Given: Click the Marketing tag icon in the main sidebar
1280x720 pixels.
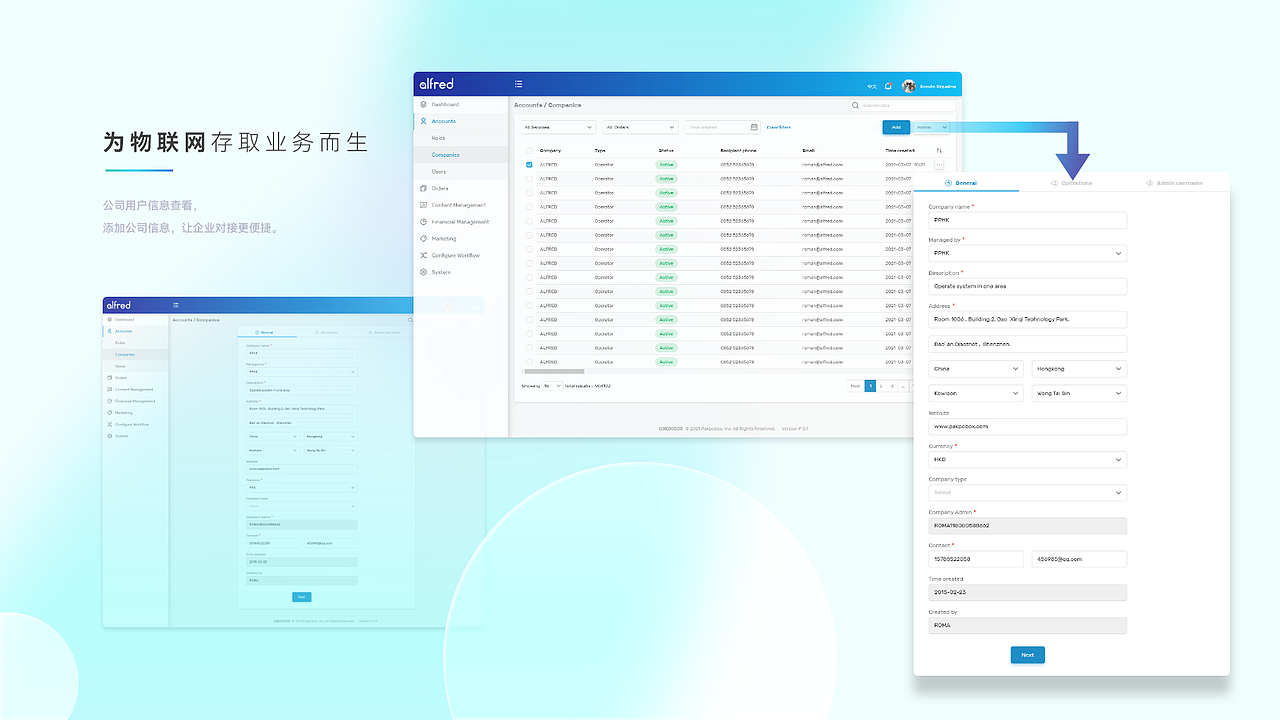Looking at the screenshot, I should coord(424,239).
